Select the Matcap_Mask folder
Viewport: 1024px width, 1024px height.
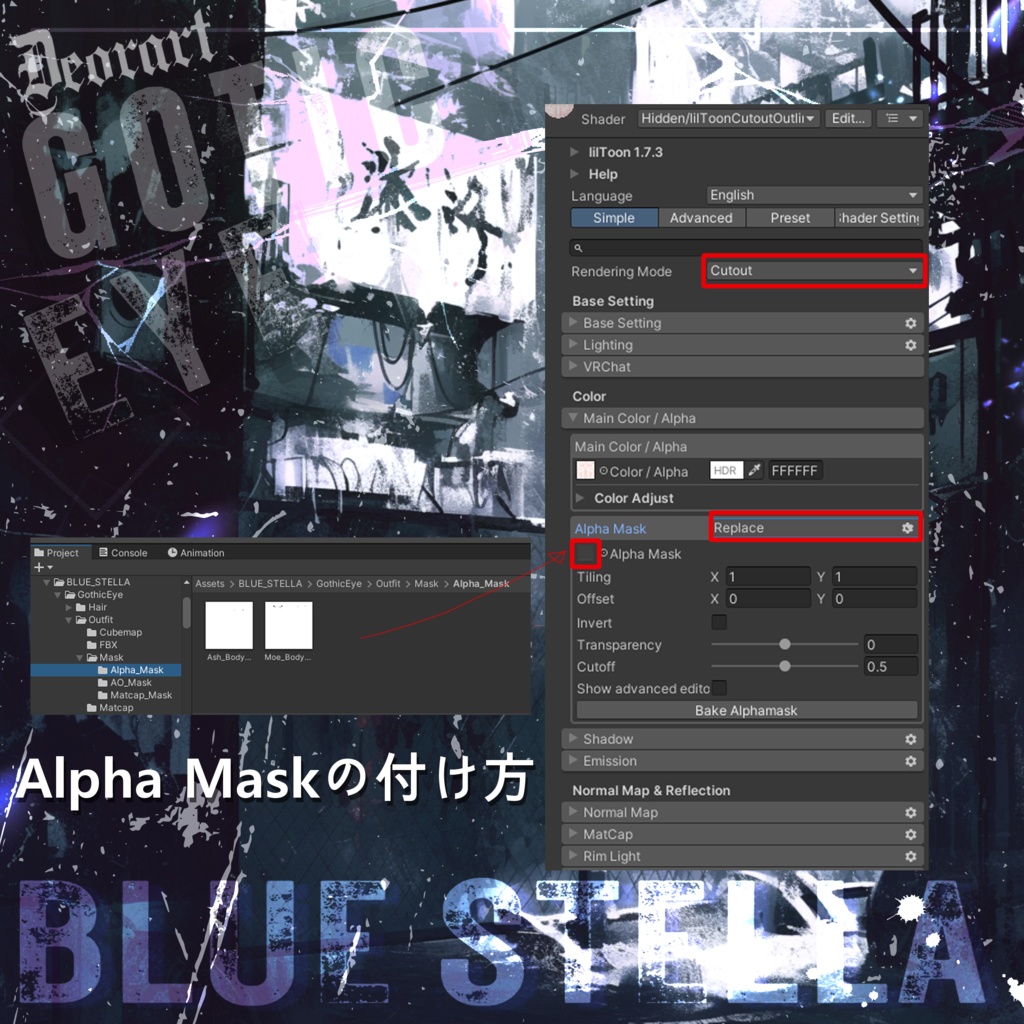tap(135, 695)
